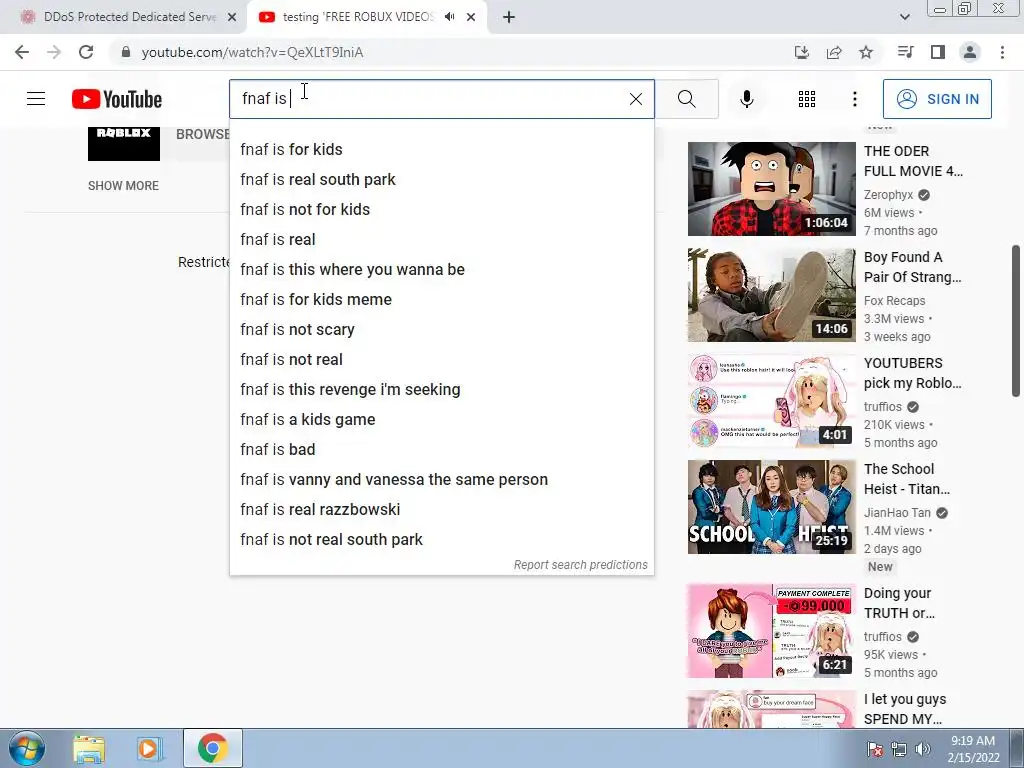Screen dimensions: 1024x768
Task: Select the suggestion 'fnaf is real'
Action: (441, 240)
